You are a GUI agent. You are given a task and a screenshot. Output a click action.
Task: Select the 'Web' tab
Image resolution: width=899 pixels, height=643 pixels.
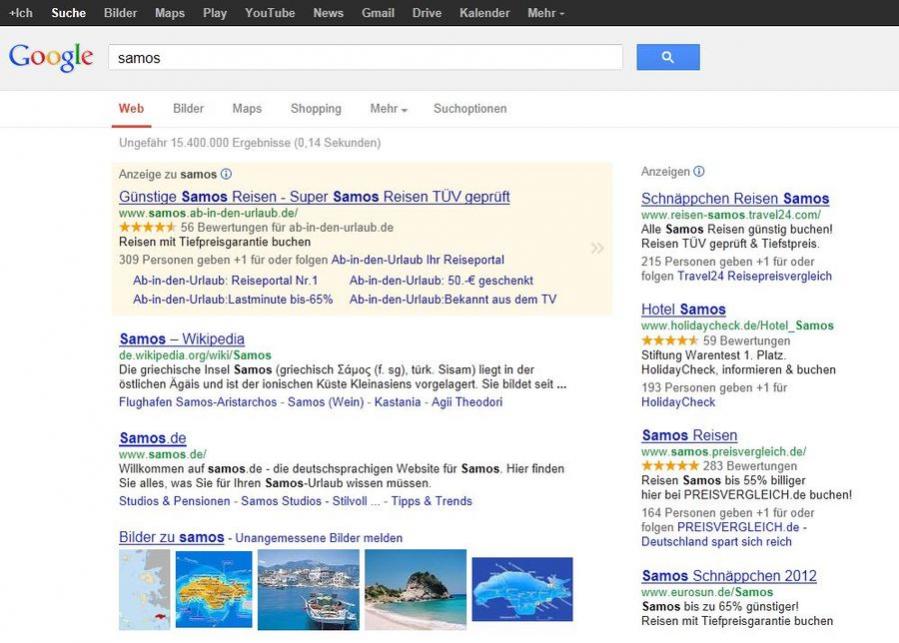(131, 108)
